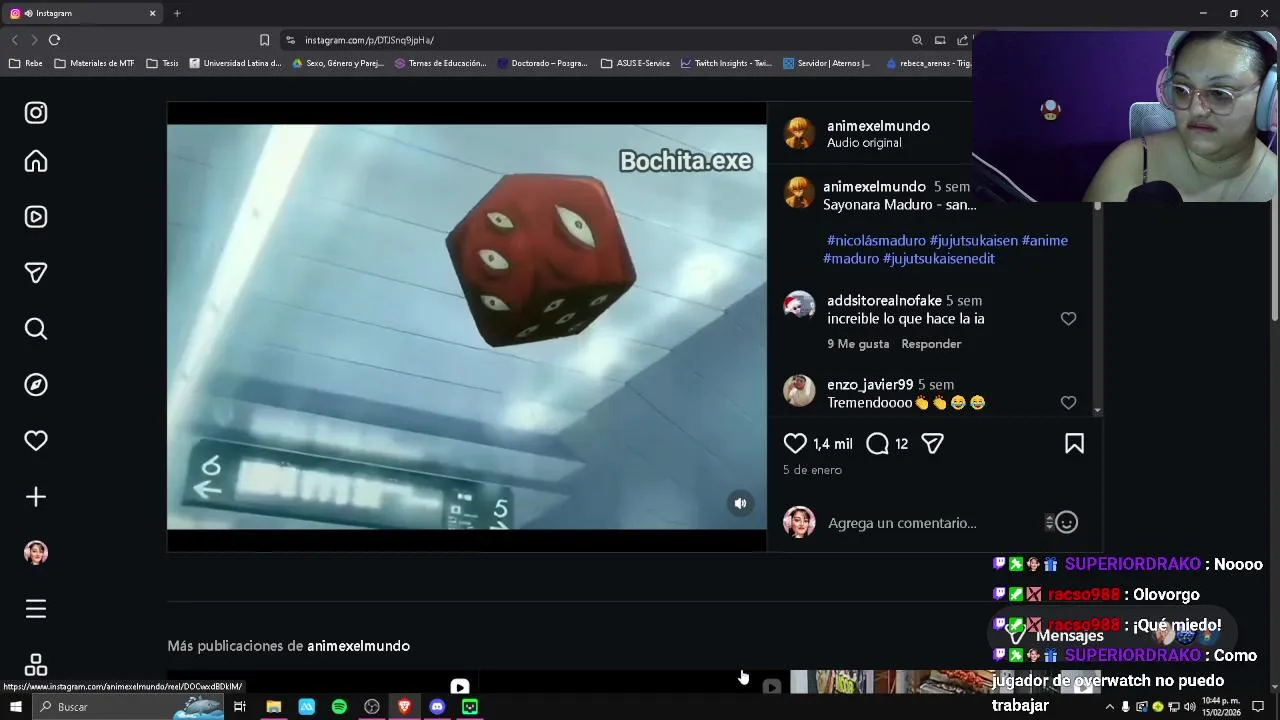The width and height of the screenshot is (1280, 720).
Task: Open enzo_javier99 profile username
Action: click(870, 385)
